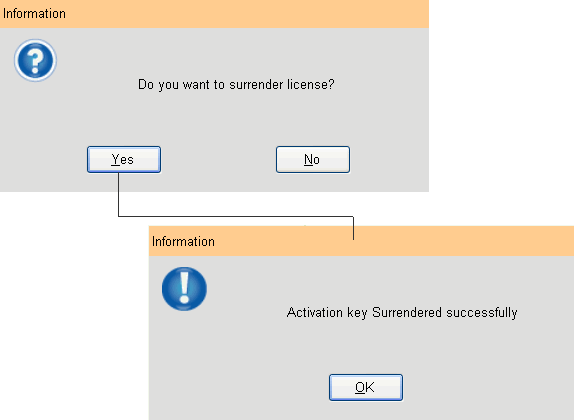The height and width of the screenshot is (420, 574).
Task: Click empty orange title bar of top dialog
Action: tap(249, 14)
